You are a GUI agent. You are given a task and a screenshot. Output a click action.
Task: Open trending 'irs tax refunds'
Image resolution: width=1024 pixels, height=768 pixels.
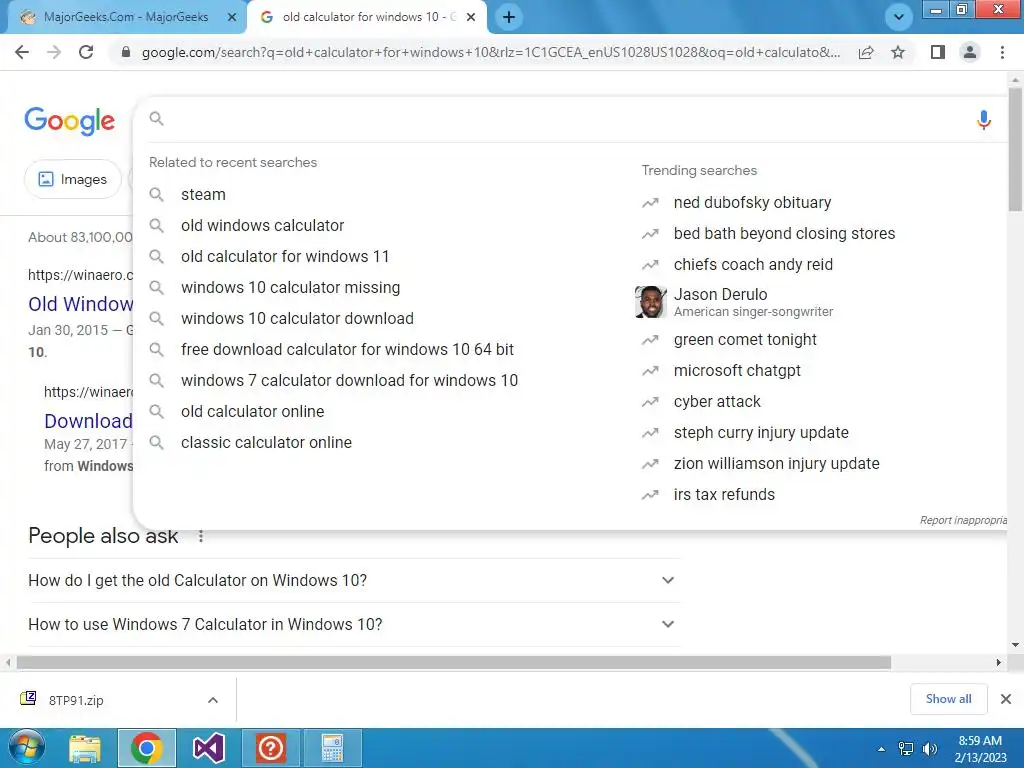pyautogui.click(x=724, y=495)
